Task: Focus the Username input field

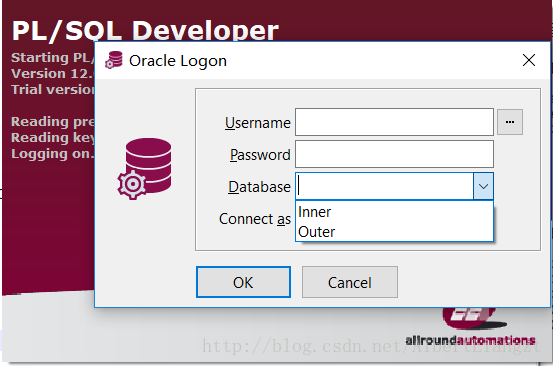Action: click(394, 122)
